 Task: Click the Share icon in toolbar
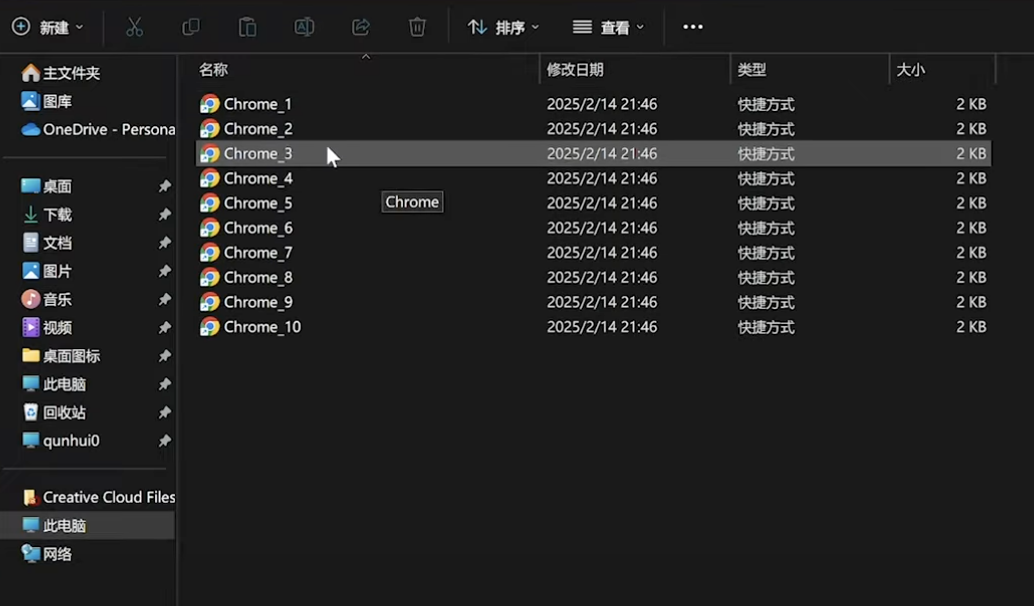click(x=361, y=27)
